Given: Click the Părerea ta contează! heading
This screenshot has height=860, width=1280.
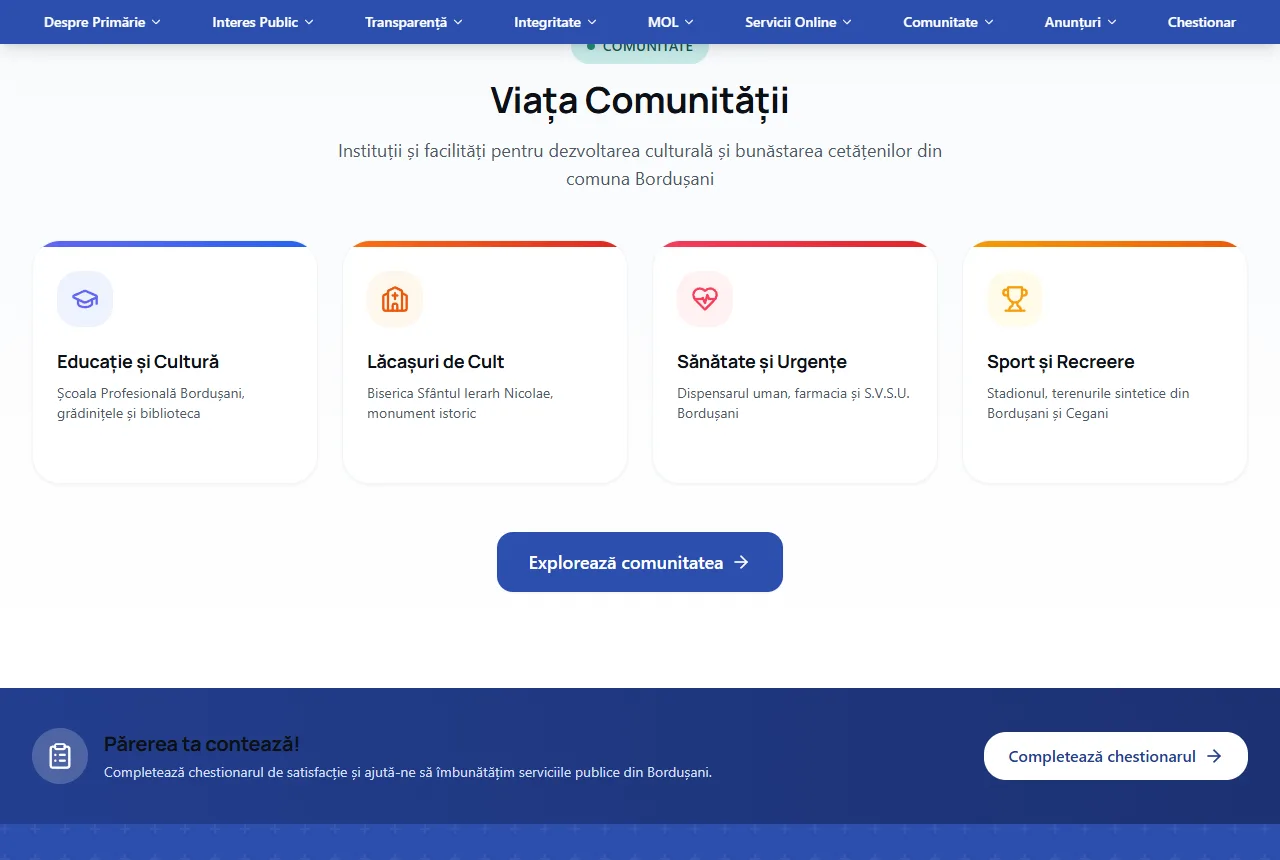Looking at the screenshot, I should click(x=202, y=744).
